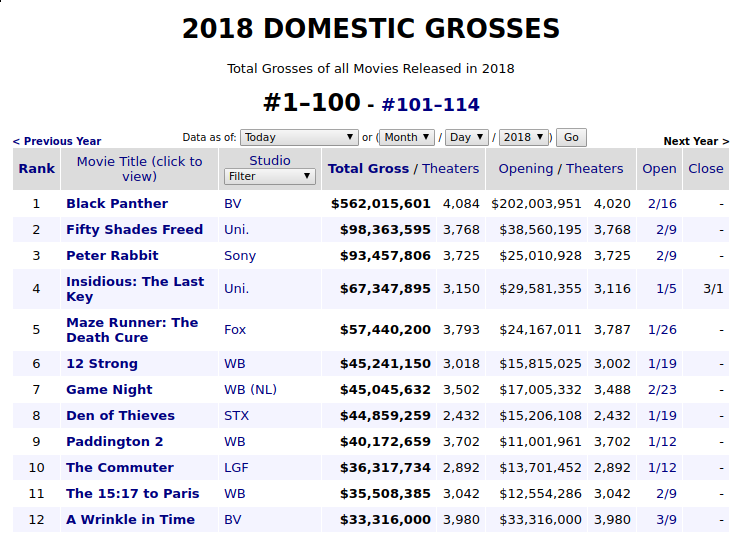
Task: Click the STX studio link
Action: click(x=236, y=416)
